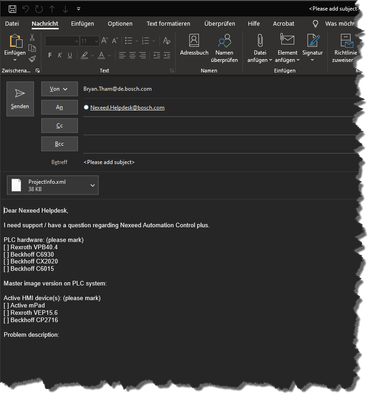Click the Cc button

tap(59, 126)
